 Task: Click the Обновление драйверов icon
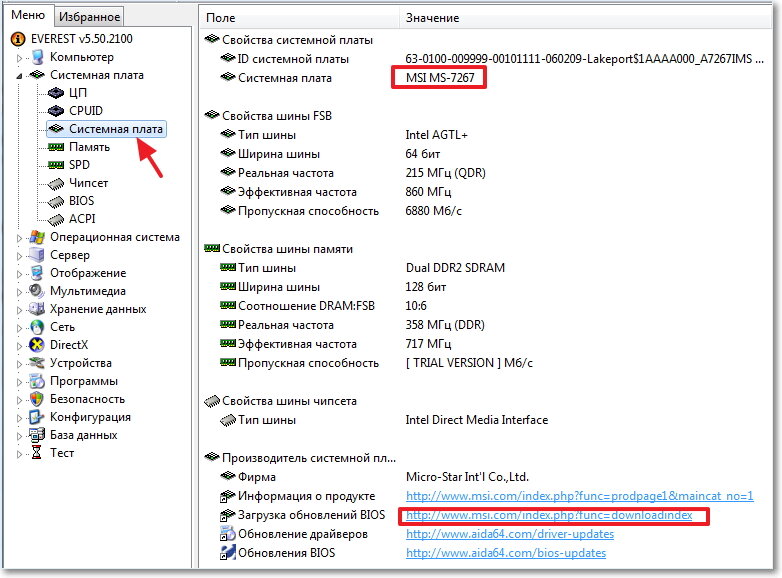[x=227, y=534]
